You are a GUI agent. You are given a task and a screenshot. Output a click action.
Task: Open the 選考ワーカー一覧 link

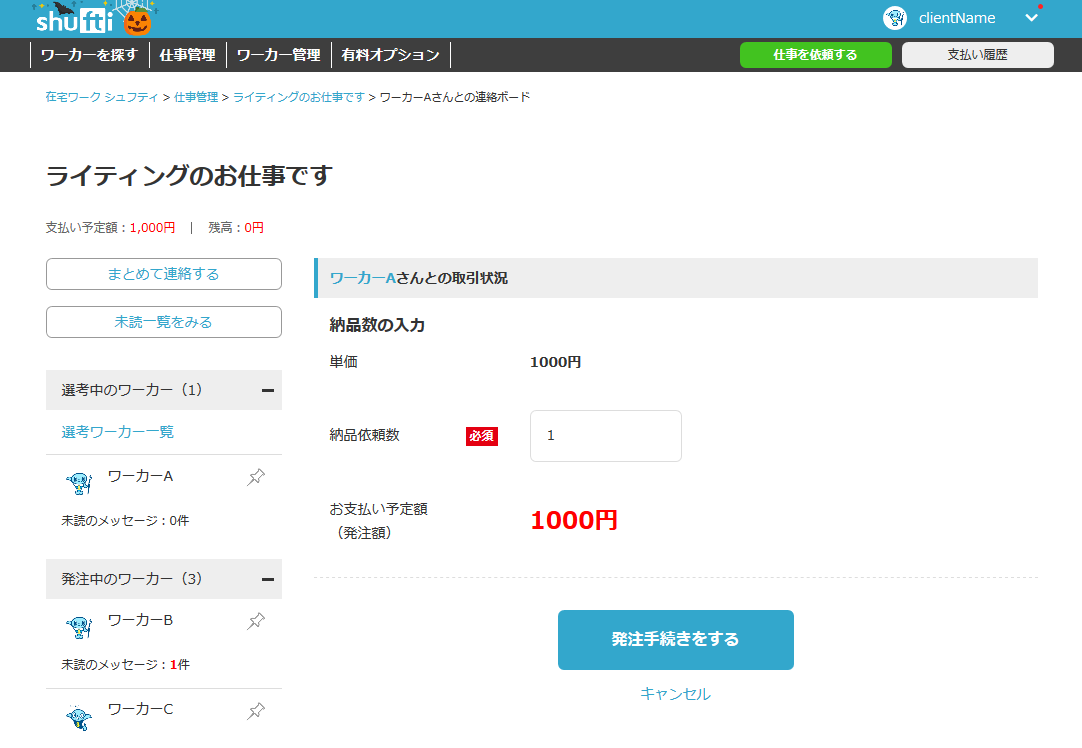point(117,432)
